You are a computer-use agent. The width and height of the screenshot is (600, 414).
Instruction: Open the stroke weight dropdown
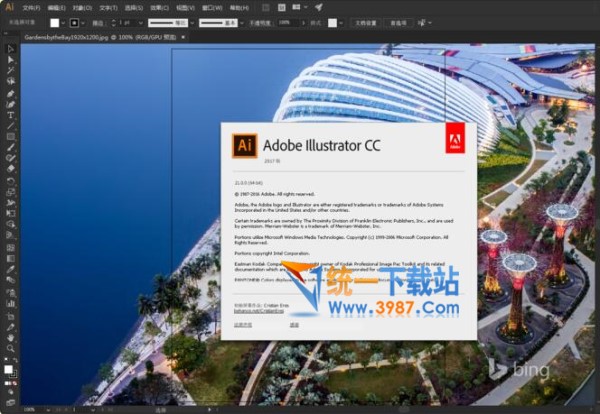click(x=141, y=23)
